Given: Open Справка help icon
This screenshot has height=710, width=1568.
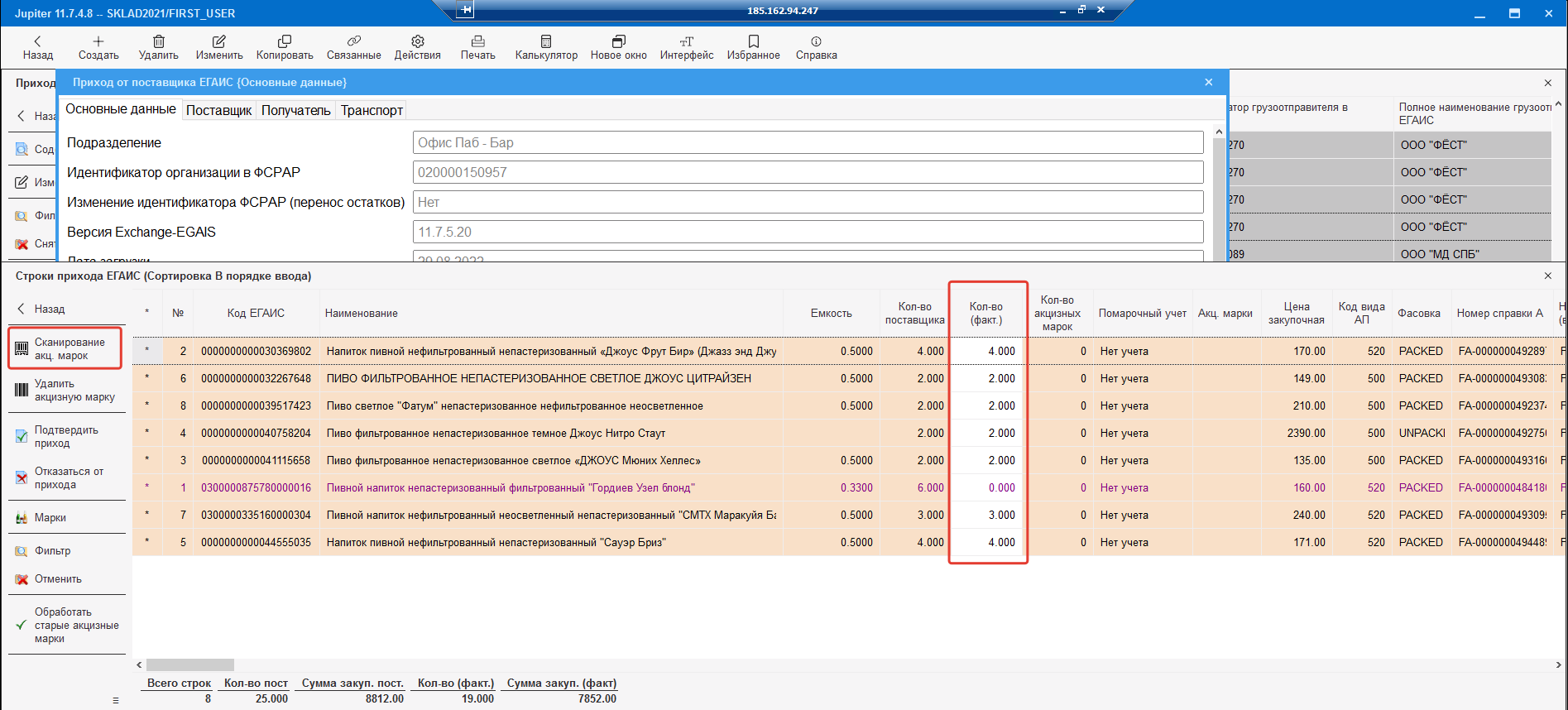Looking at the screenshot, I should [x=817, y=41].
